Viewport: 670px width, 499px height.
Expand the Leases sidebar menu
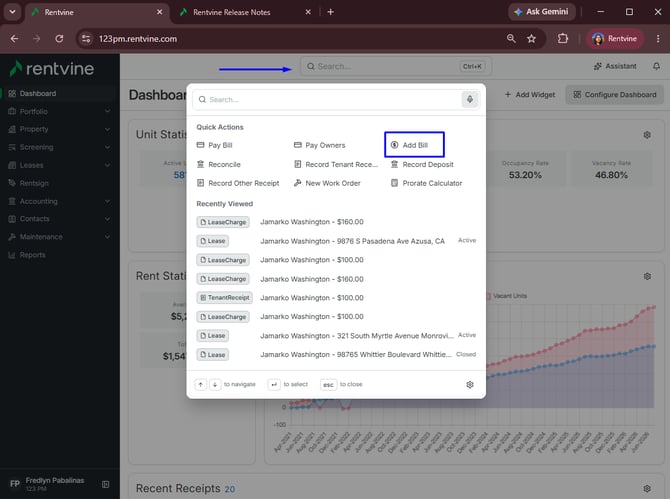tap(59, 165)
